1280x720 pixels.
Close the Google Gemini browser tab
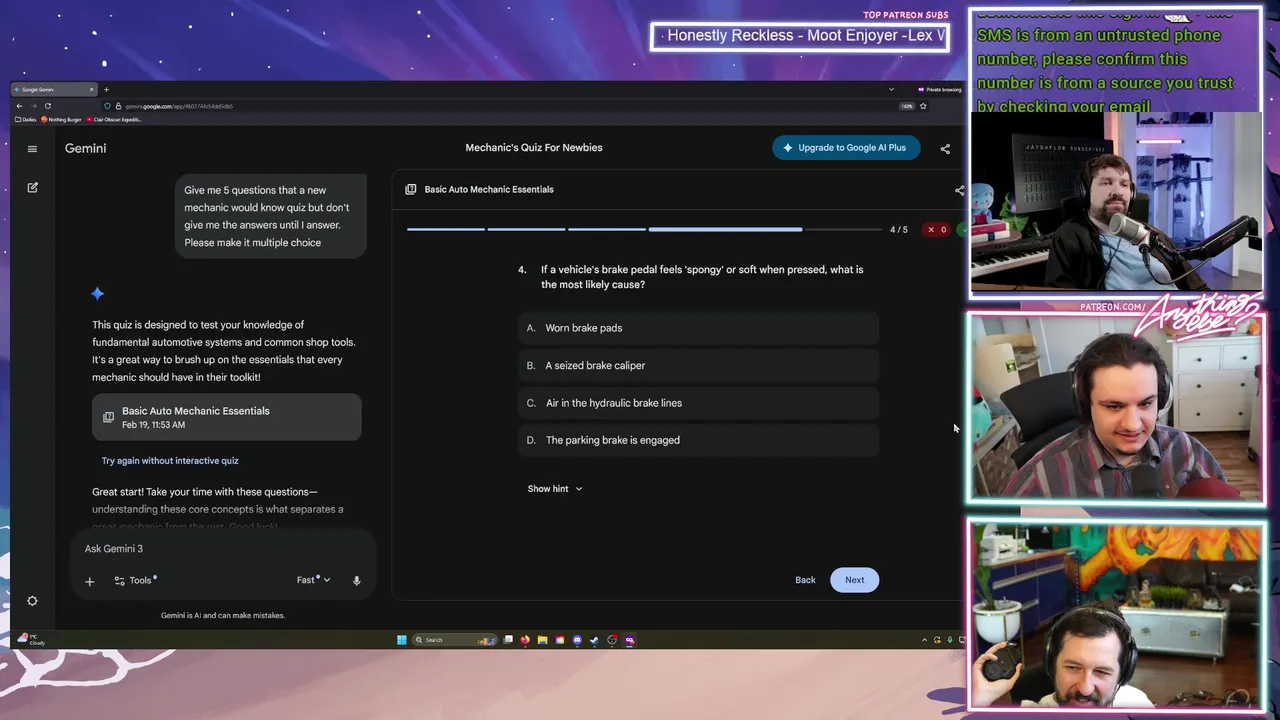click(x=92, y=89)
